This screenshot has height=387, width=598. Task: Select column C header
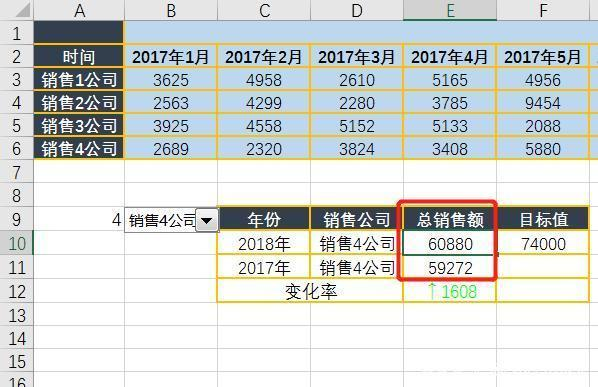(264, 10)
